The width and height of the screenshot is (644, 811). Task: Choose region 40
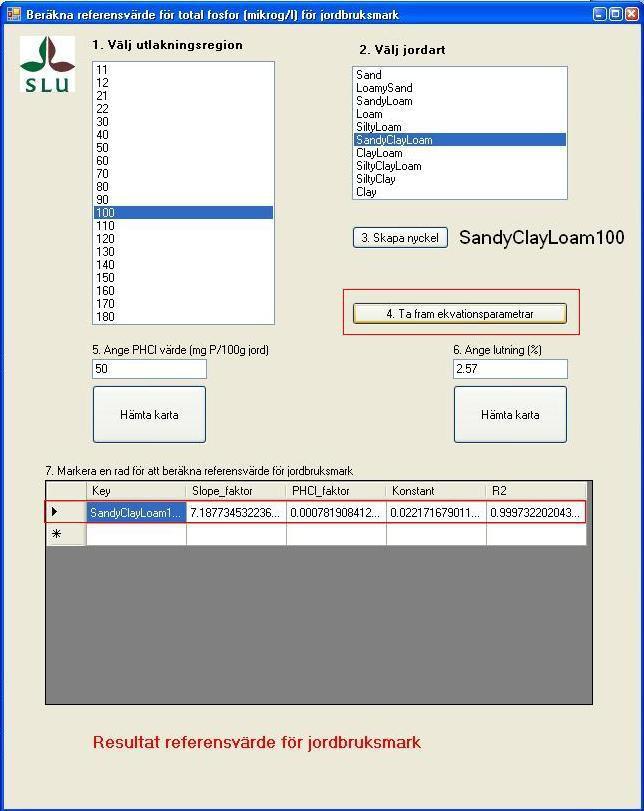183,134
